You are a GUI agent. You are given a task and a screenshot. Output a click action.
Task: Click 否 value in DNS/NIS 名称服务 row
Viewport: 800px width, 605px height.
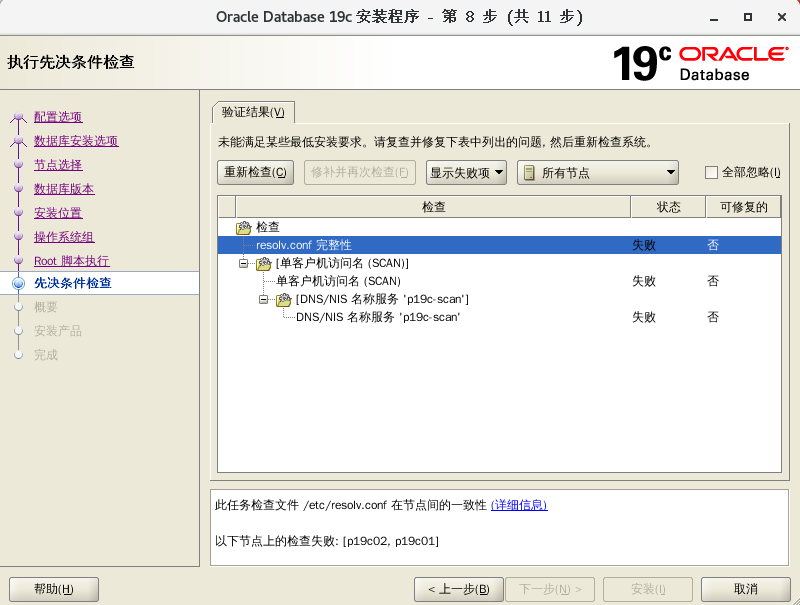713,317
